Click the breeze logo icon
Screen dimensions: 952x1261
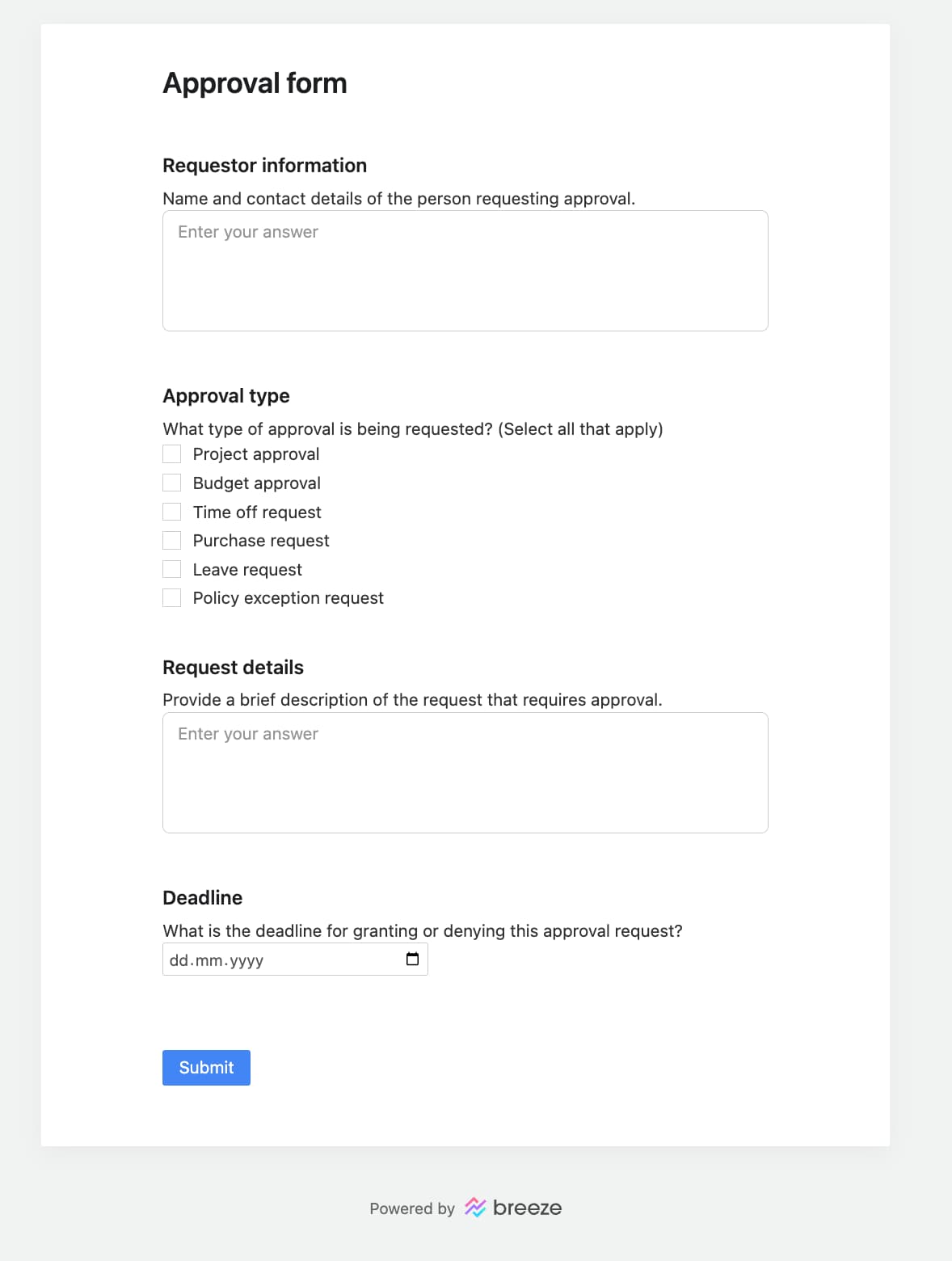click(475, 1208)
